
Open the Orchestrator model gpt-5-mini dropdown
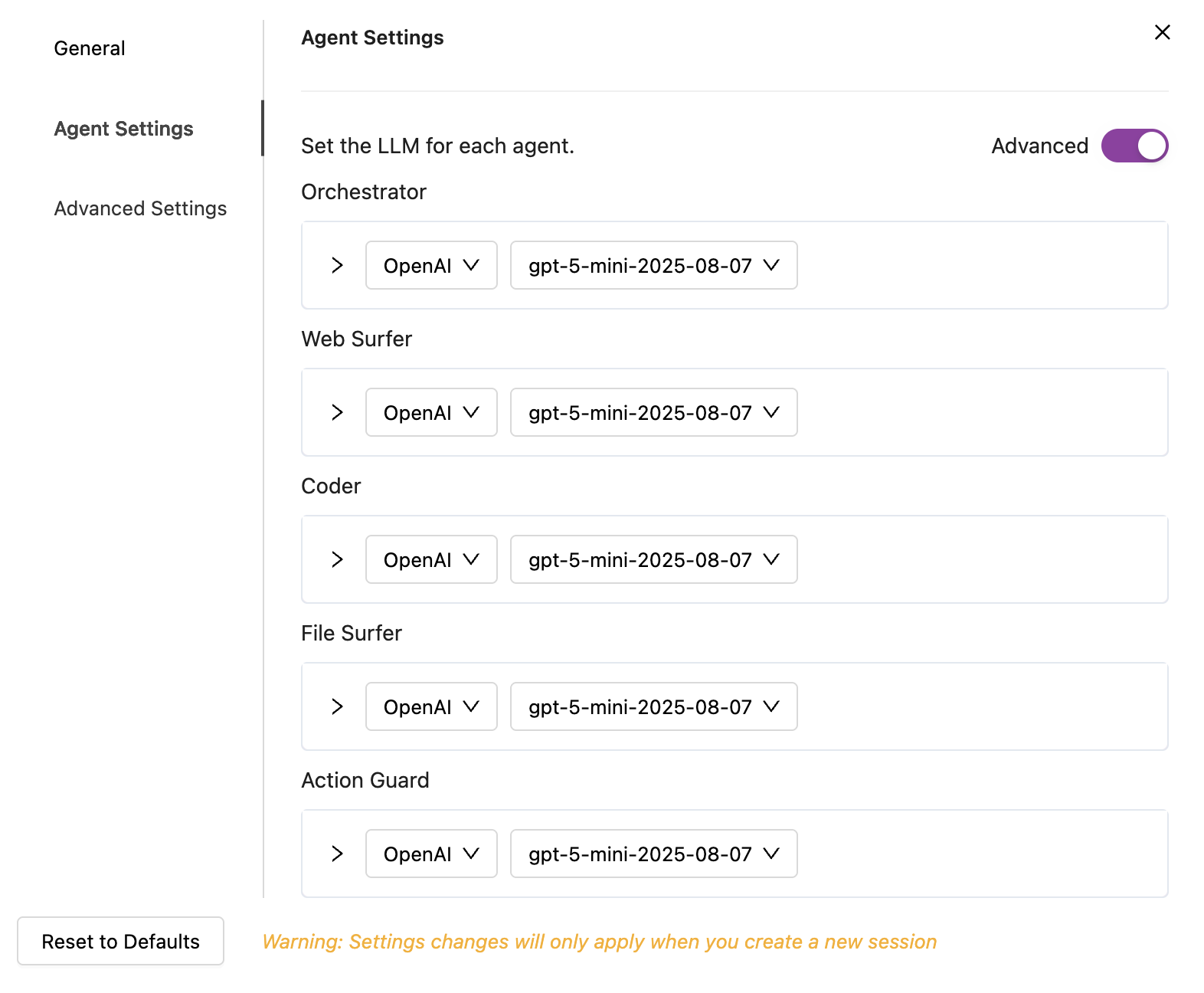pos(653,265)
